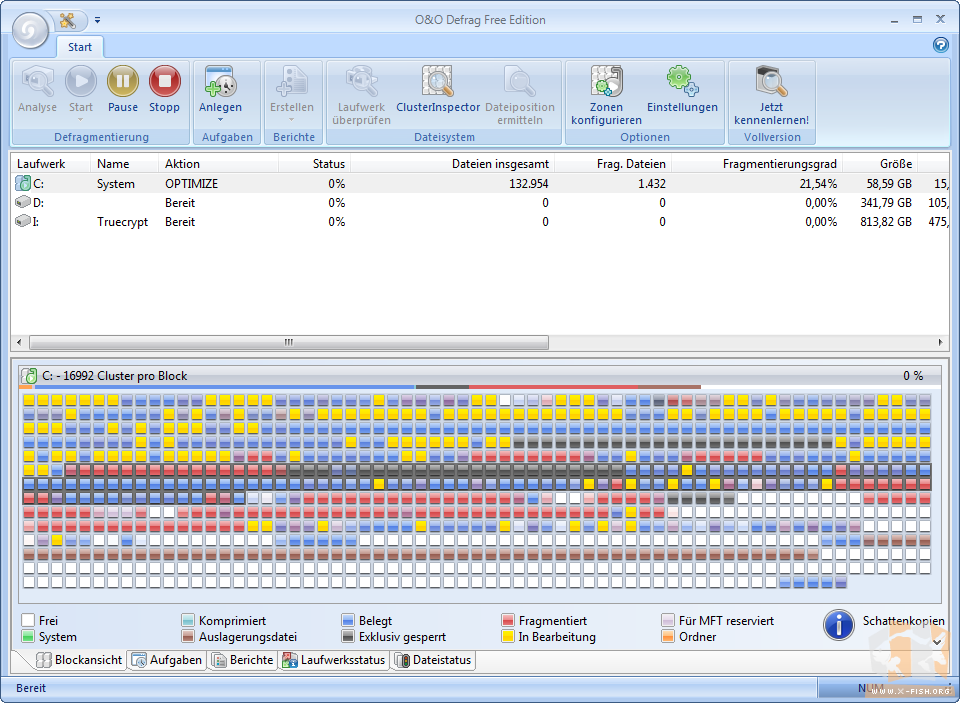Click the 813,82 GB size cell
This screenshot has height=703, width=960.
(886, 222)
